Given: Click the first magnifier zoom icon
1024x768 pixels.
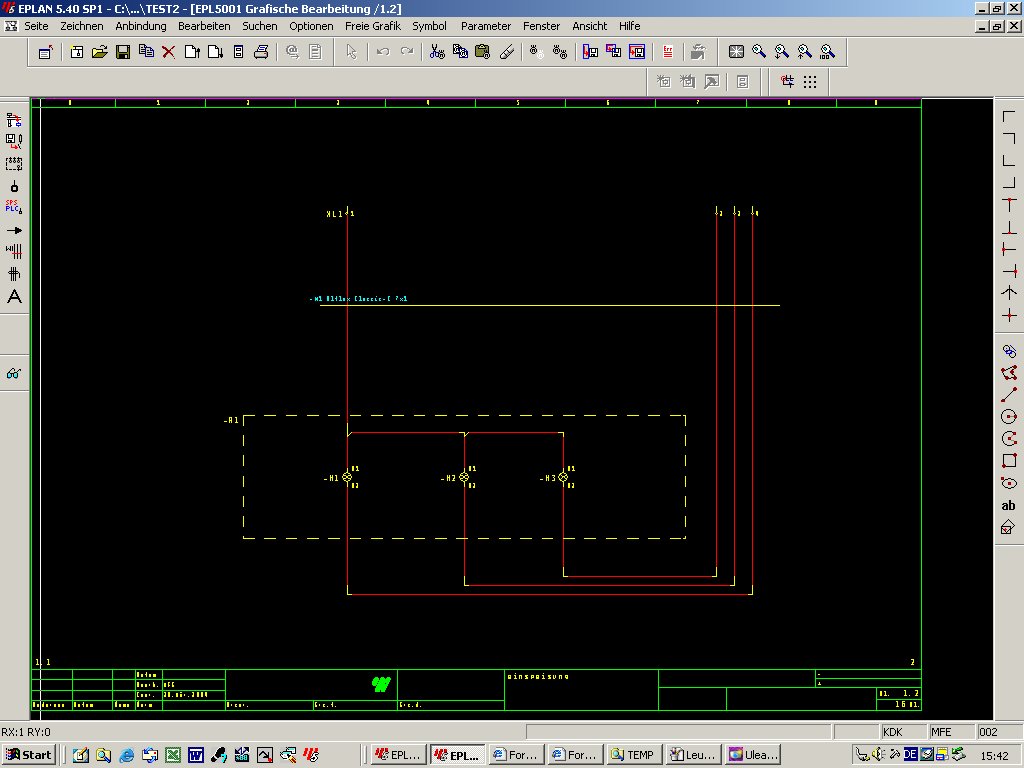Looking at the screenshot, I should 759,52.
